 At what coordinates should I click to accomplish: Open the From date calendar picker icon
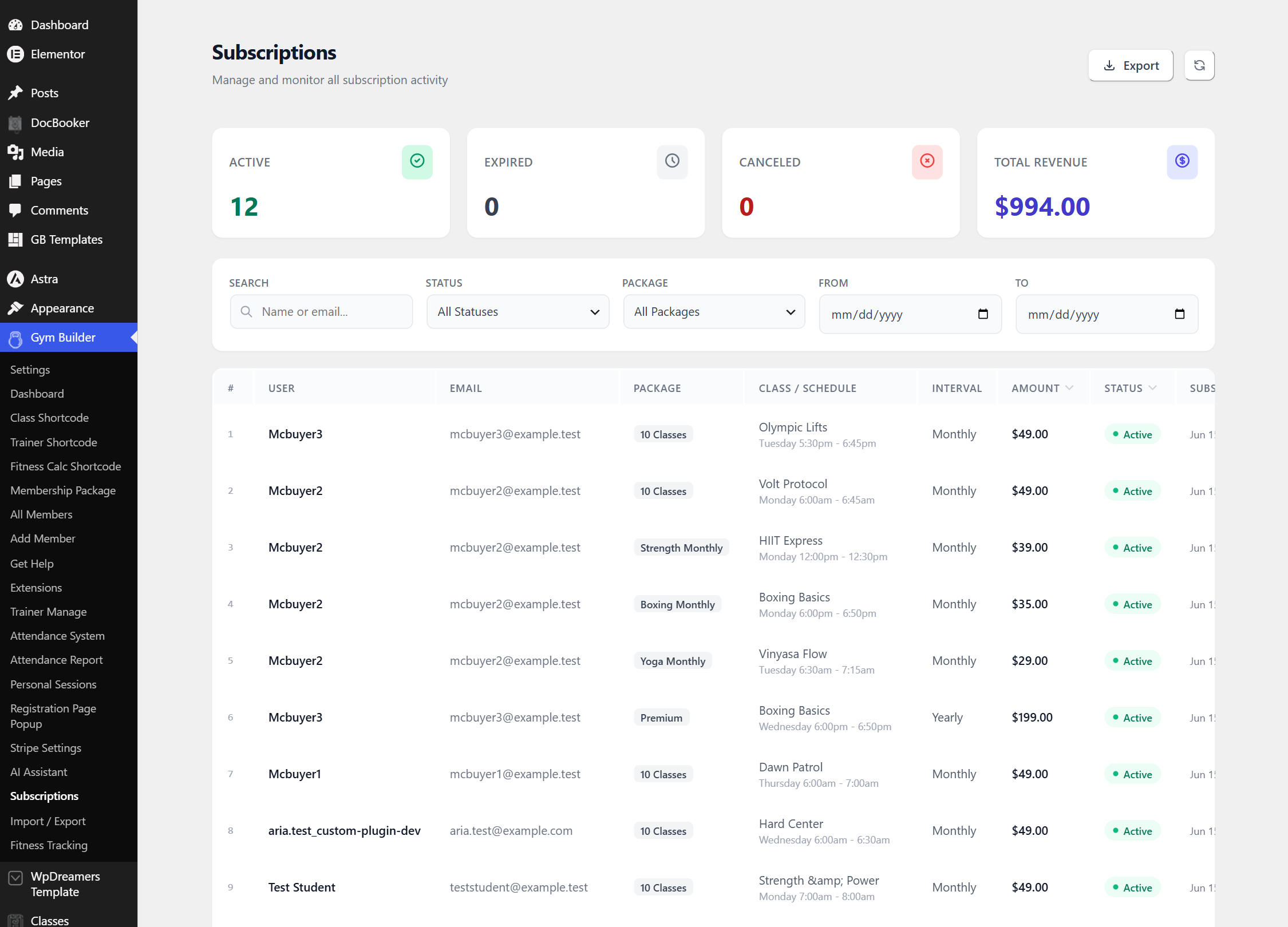point(983,314)
